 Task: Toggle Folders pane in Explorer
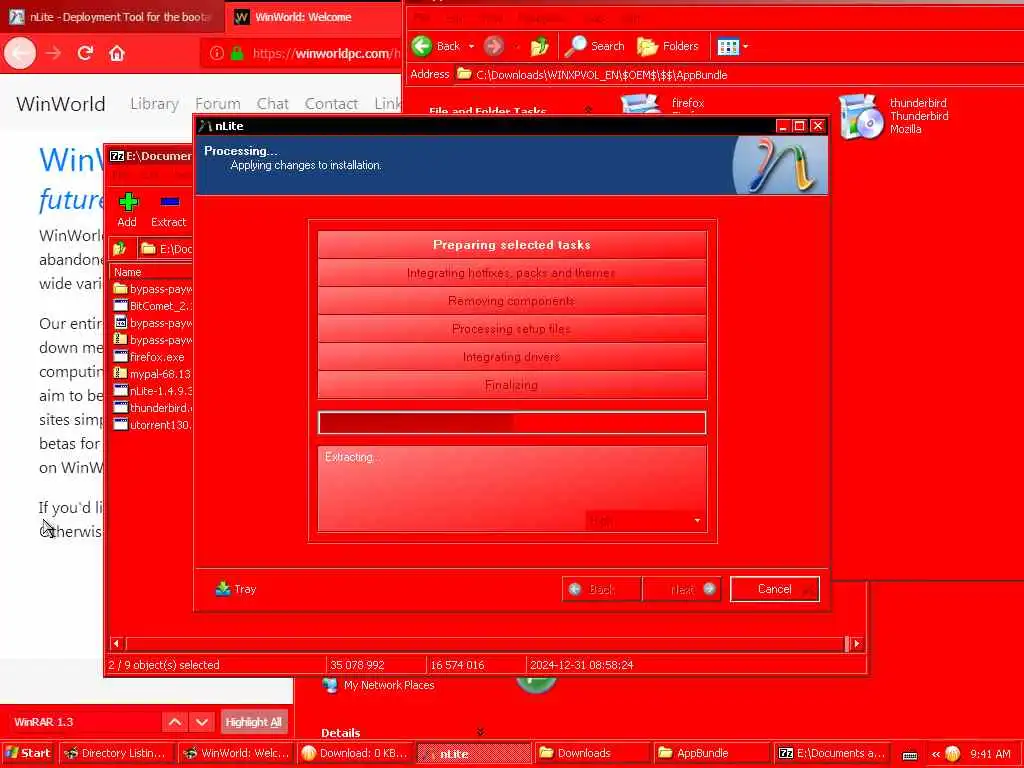668,46
